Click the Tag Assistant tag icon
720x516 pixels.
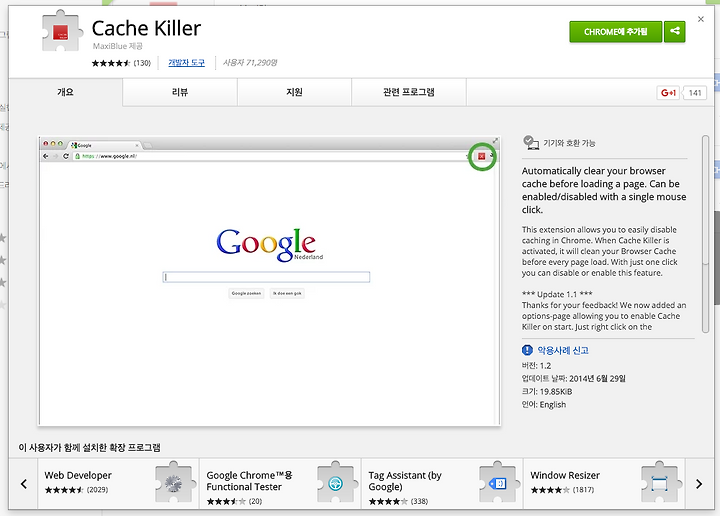pos(498,483)
